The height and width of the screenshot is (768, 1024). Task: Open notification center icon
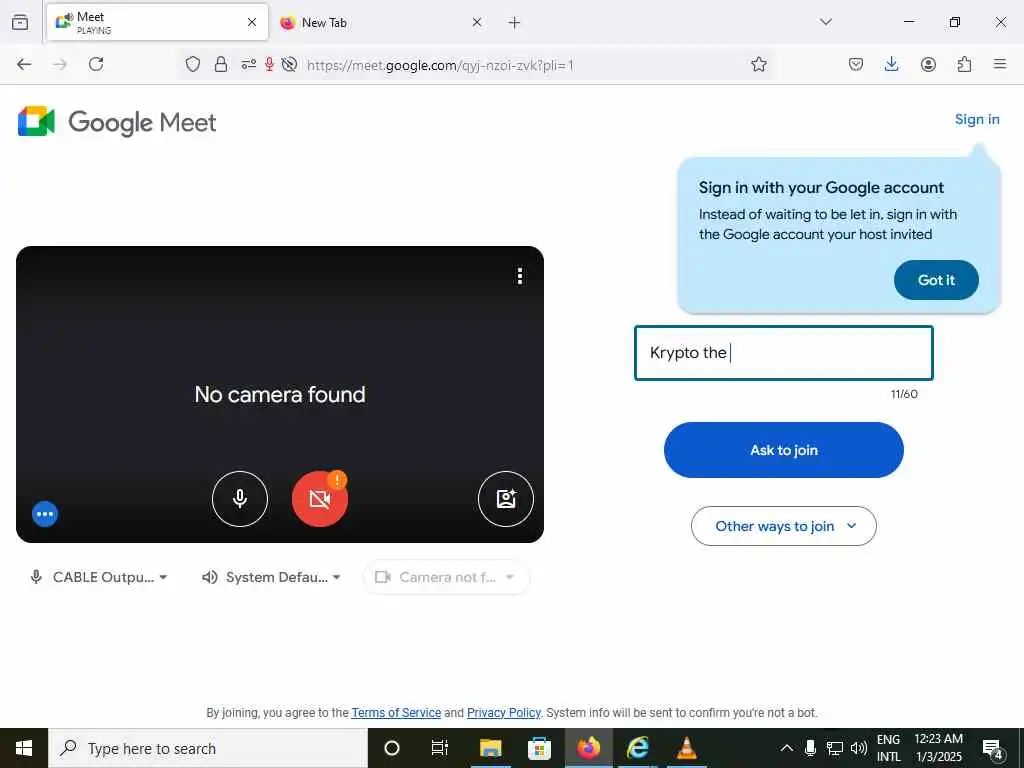[993, 749]
